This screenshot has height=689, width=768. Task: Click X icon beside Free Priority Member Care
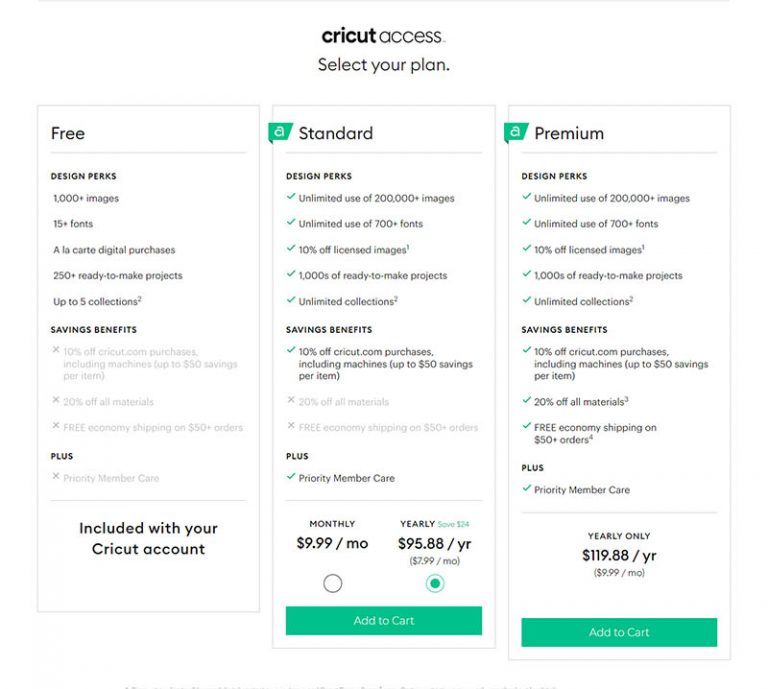tap(56, 477)
